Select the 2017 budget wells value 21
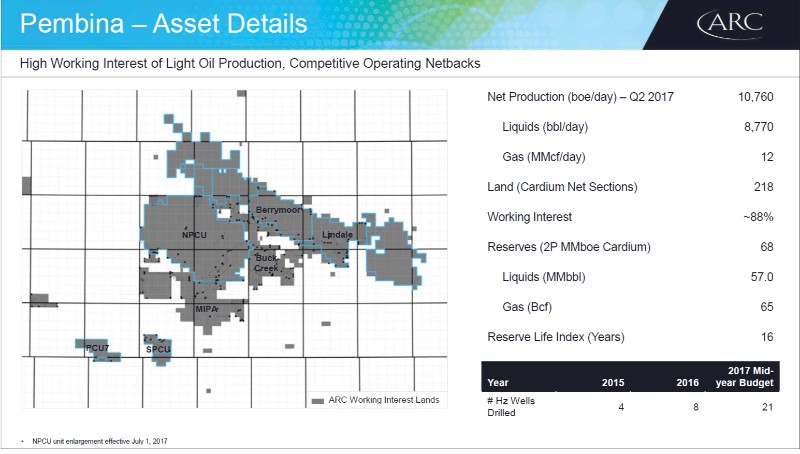Image resolution: width=800 pixels, height=454 pixels. click(x=768, y=407)
